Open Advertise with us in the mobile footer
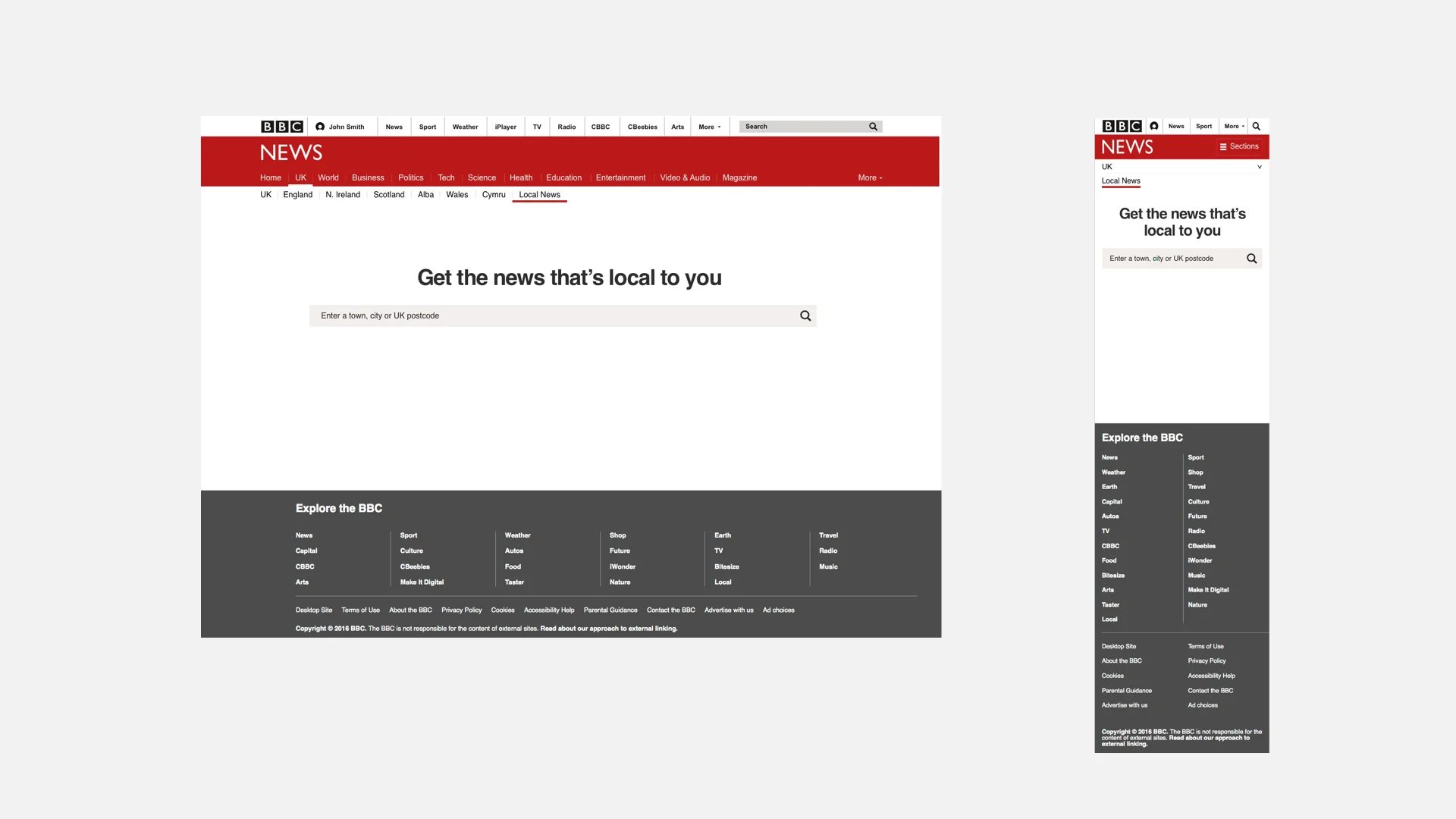The width and height of the screenshot is (1456, 819). tap(1125, 705)
